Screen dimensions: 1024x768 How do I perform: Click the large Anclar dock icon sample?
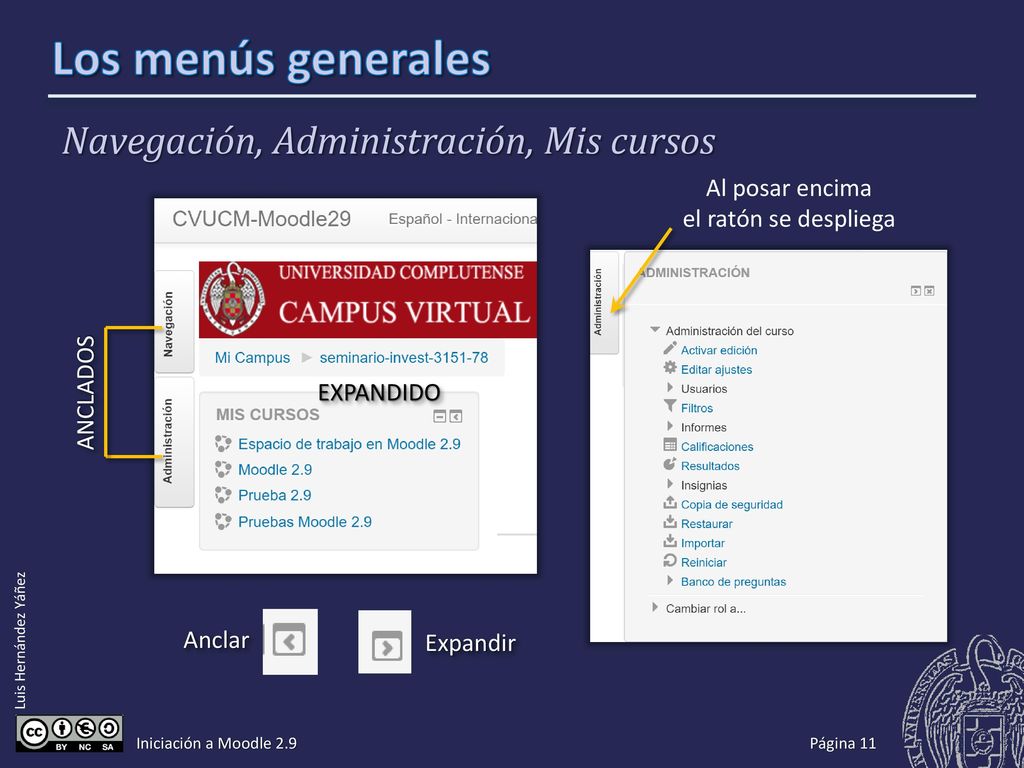tap(289, 640)
